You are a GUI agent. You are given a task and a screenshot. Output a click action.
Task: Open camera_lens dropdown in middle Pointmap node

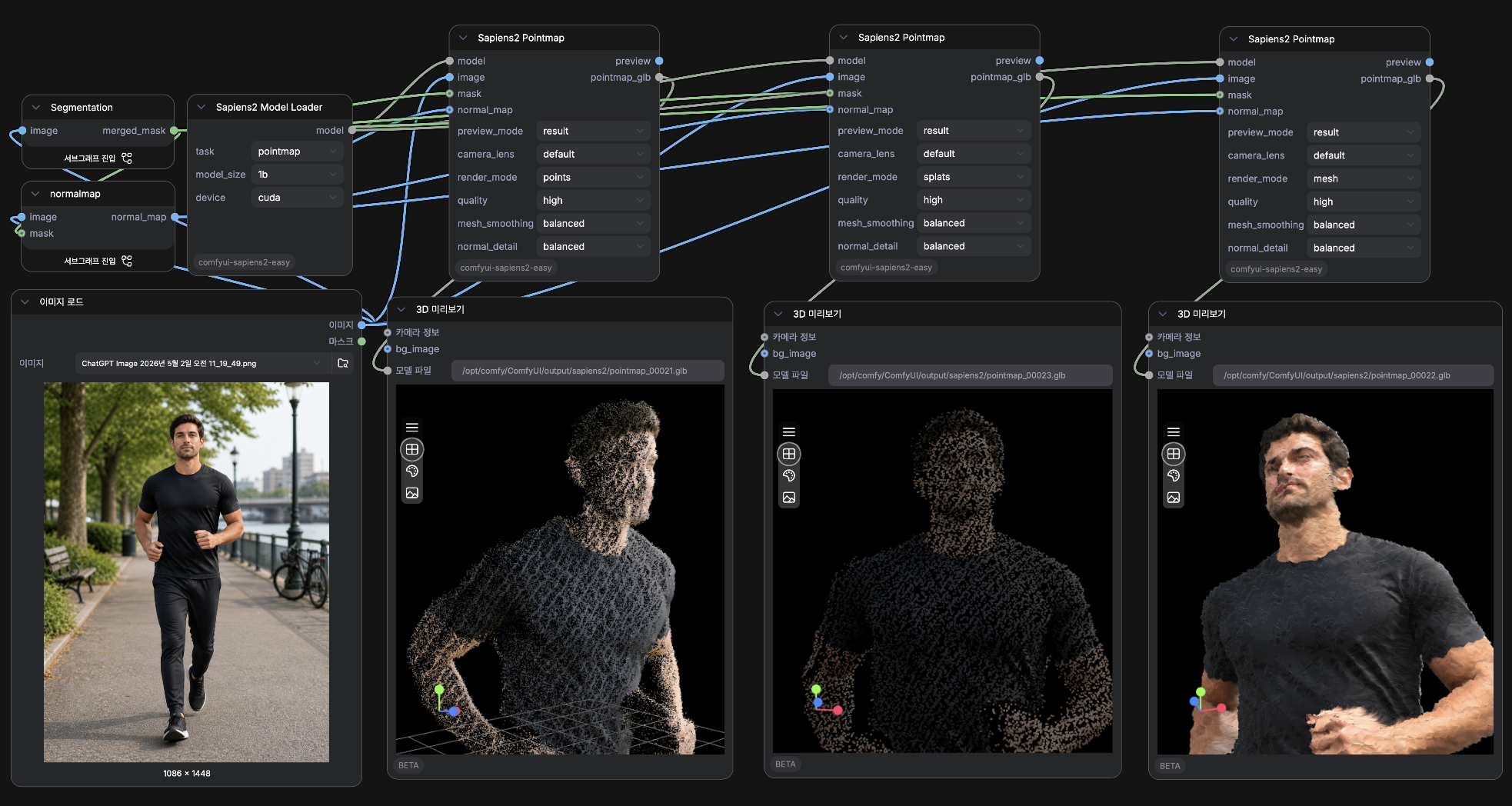[x=974, y=154]
